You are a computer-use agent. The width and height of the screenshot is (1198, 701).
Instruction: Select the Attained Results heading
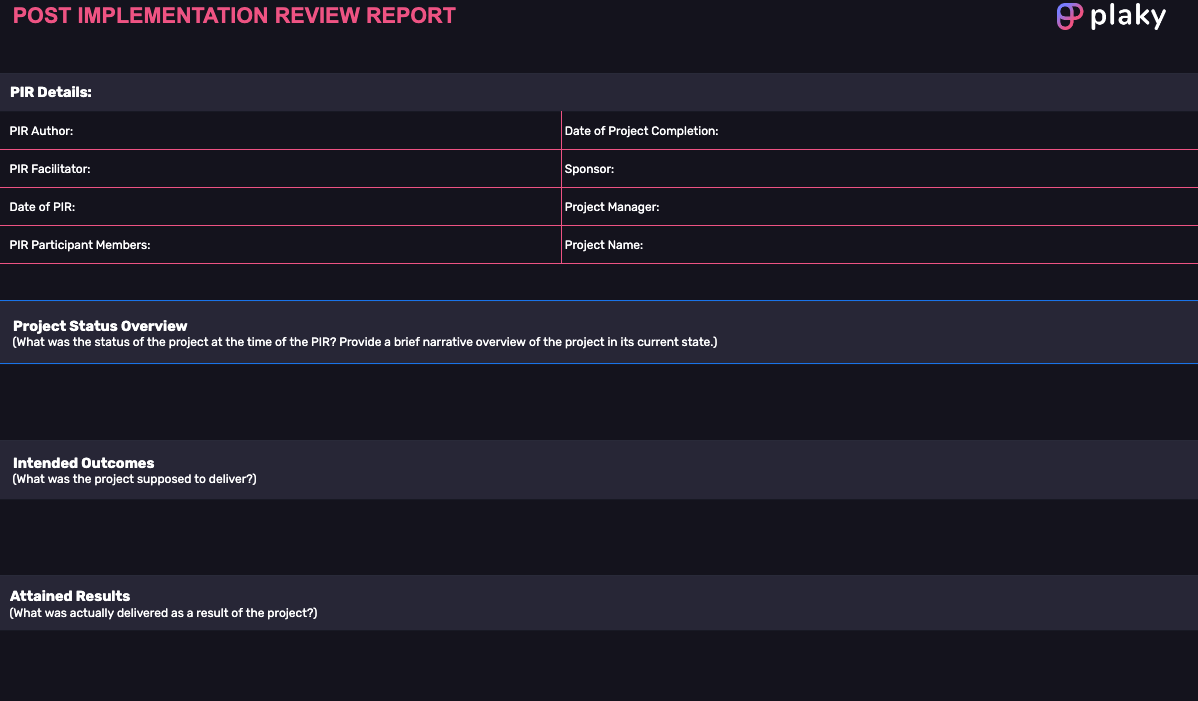(x=70, y=596)
